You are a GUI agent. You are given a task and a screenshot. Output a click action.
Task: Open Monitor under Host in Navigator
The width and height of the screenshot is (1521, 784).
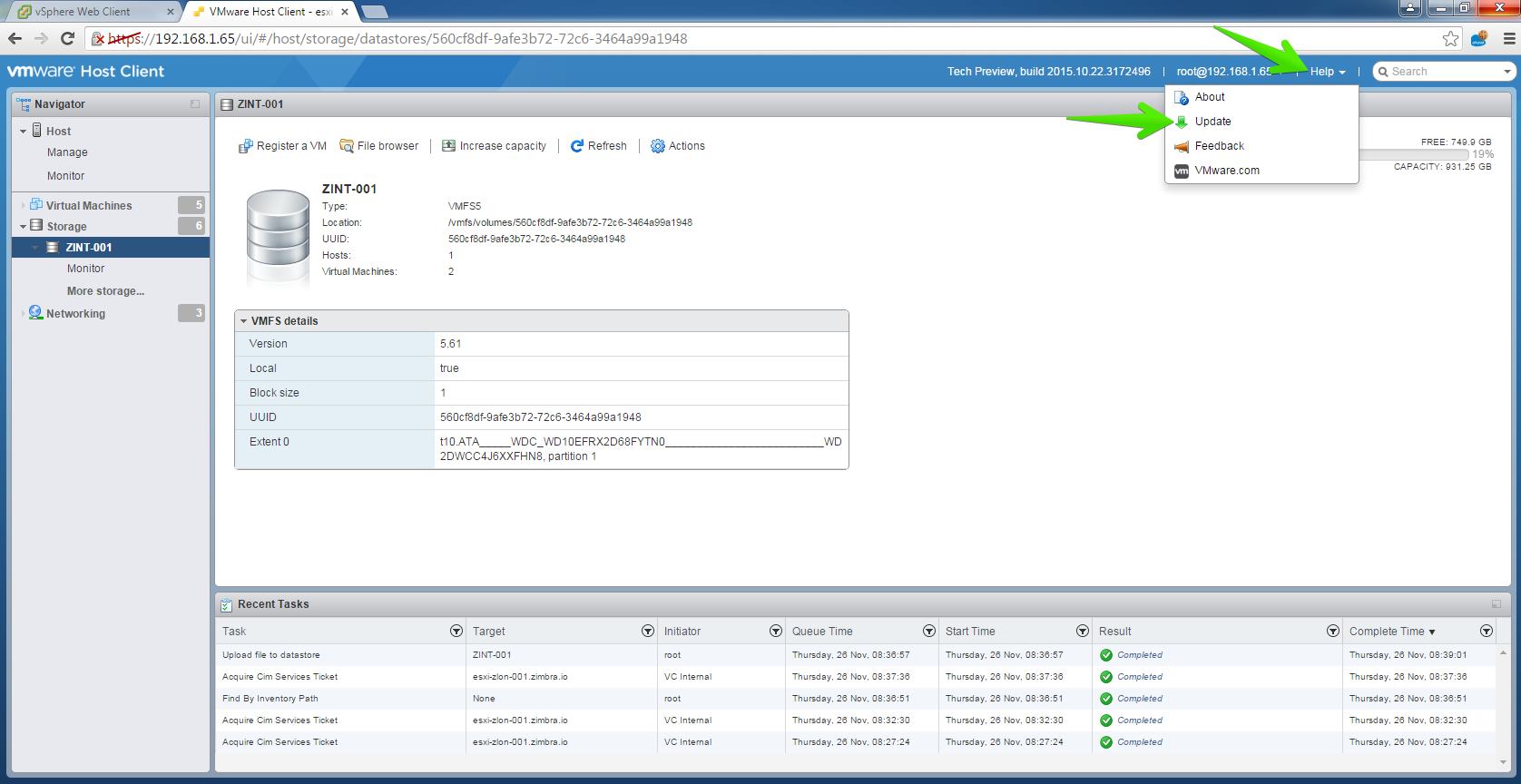coord(65,176)
